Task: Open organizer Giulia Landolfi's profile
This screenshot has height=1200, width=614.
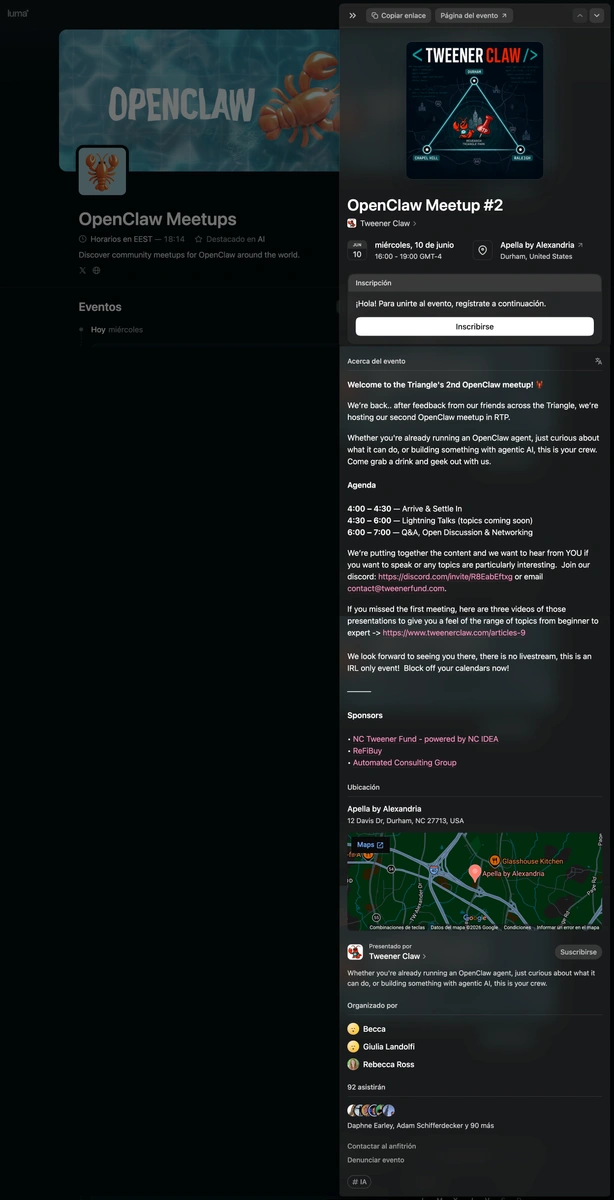Action: (381, 1047)
